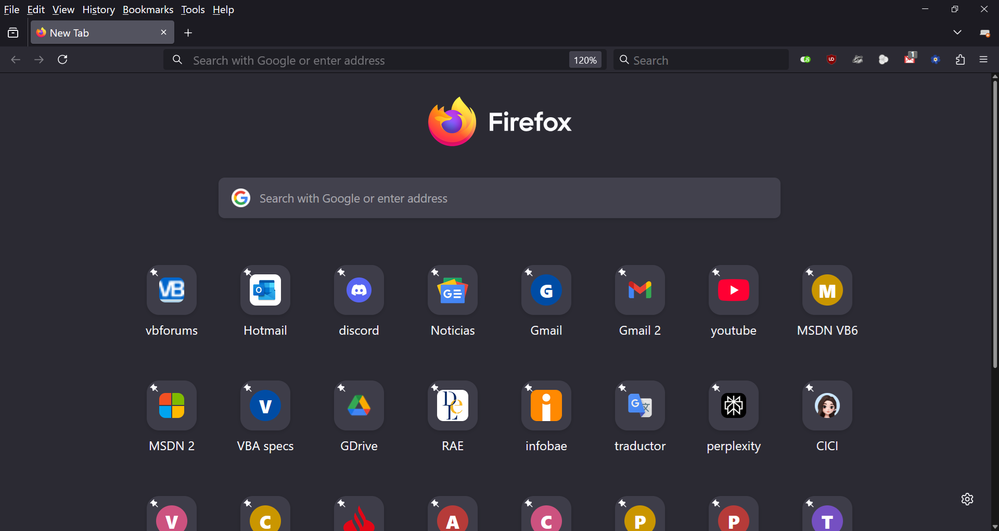Open Firefox View from tab bar
Viewport: 999px width, 531px height.
pos(13,33)
